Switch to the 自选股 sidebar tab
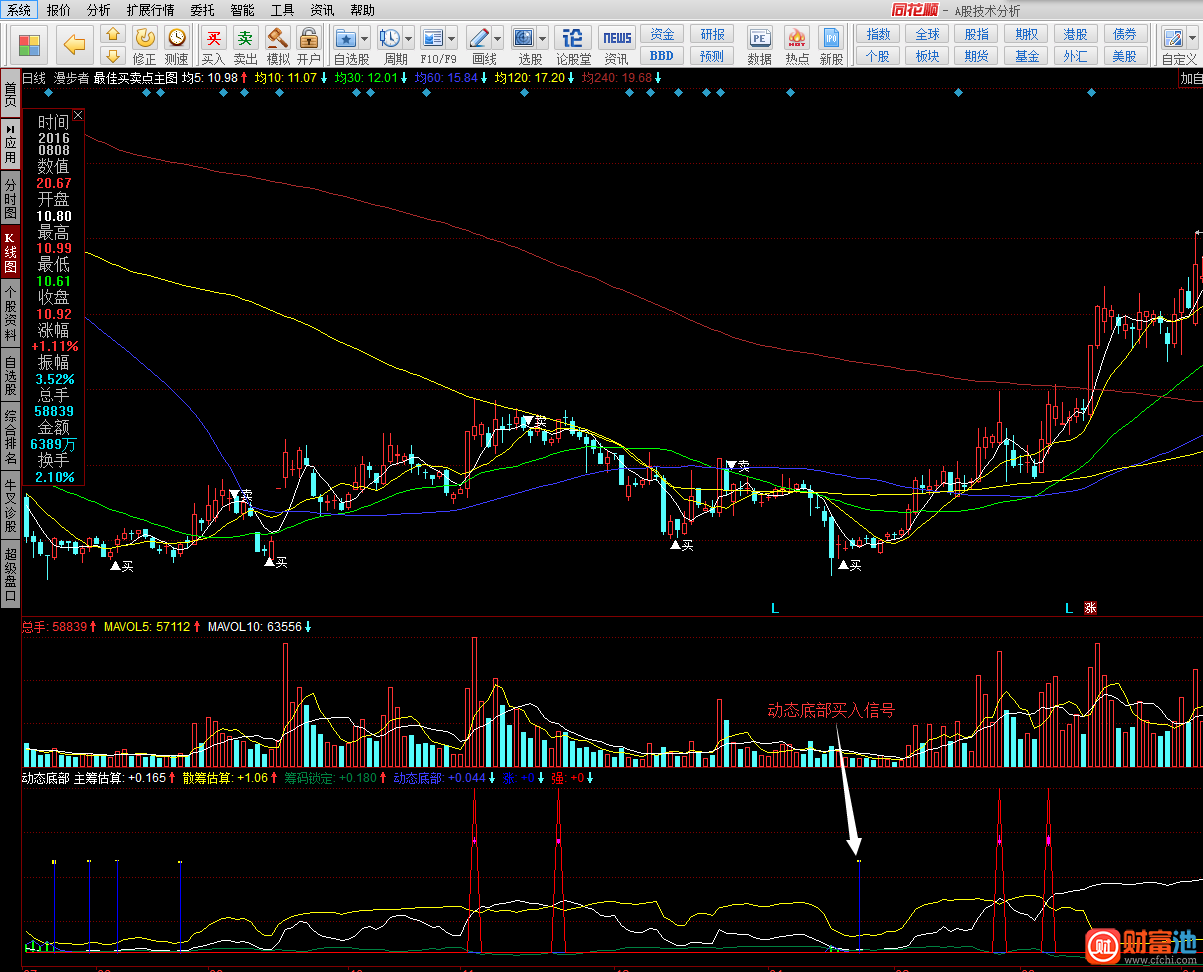 coord(10,377)
